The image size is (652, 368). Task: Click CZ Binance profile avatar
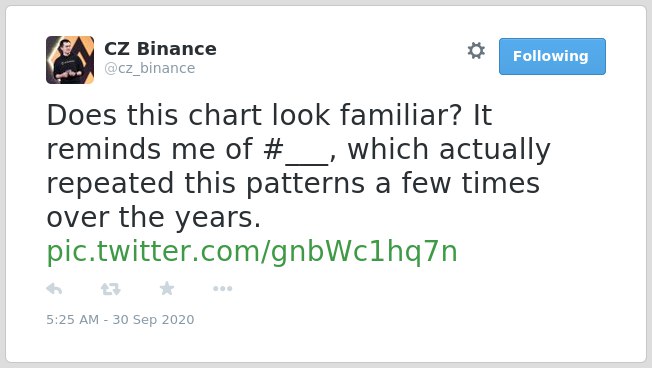(70, 60)
